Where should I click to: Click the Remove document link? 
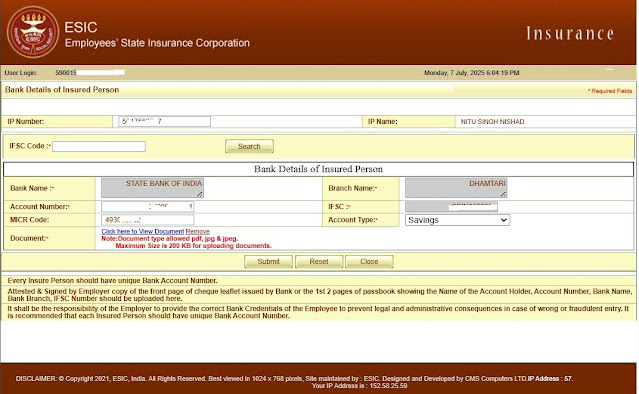(x=198, y=231)
